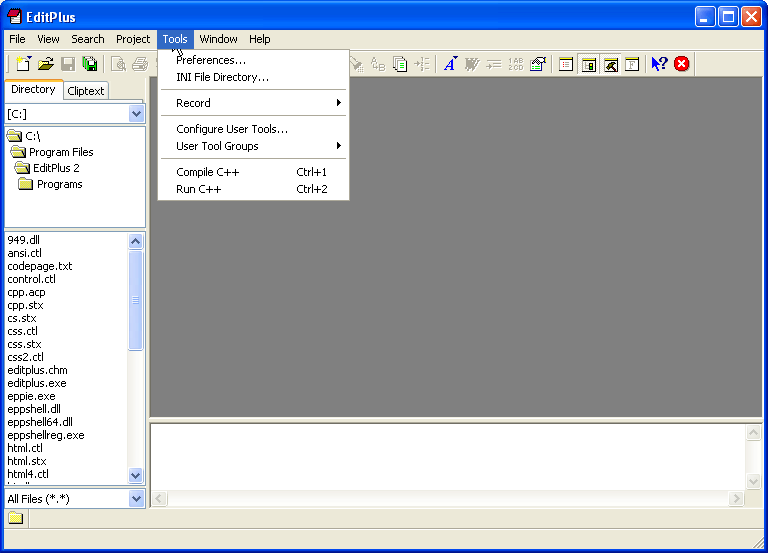
Task: Select file editplus.exe in list
Action: [x=37, y=383]
